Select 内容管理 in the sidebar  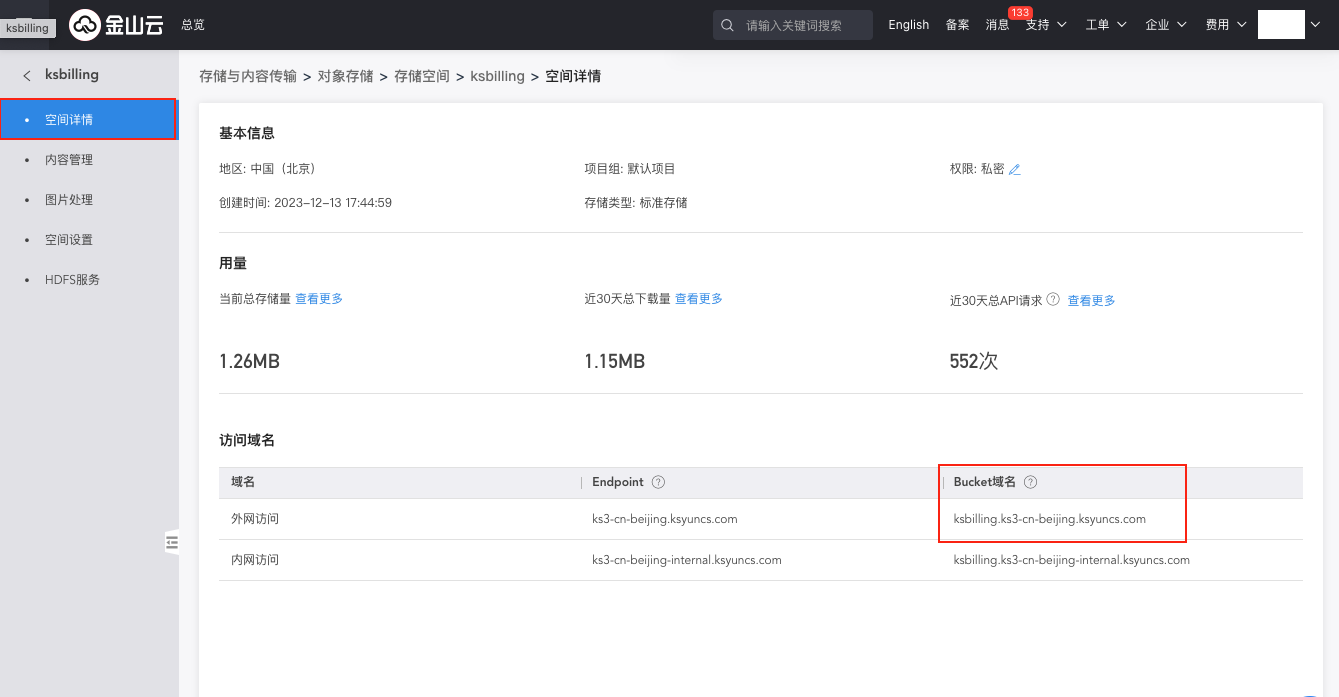69,160
